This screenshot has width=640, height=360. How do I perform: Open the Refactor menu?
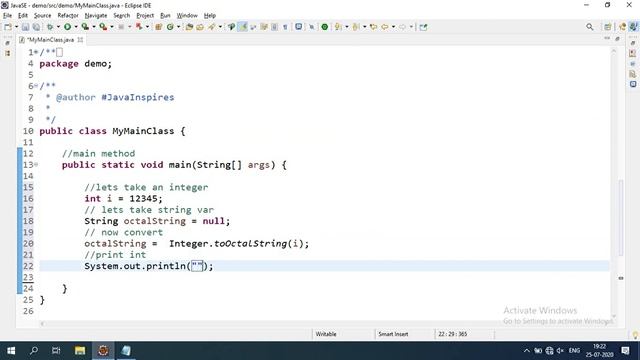click(x=68, y=16)
